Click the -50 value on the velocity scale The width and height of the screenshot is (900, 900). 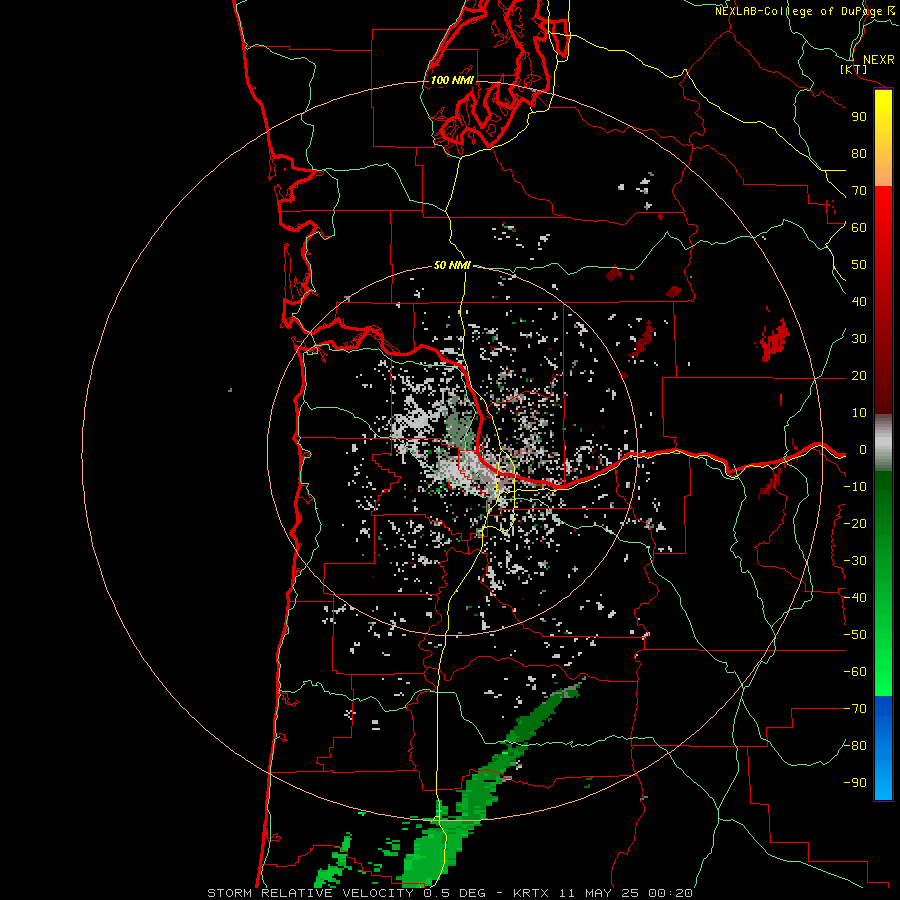855,635
